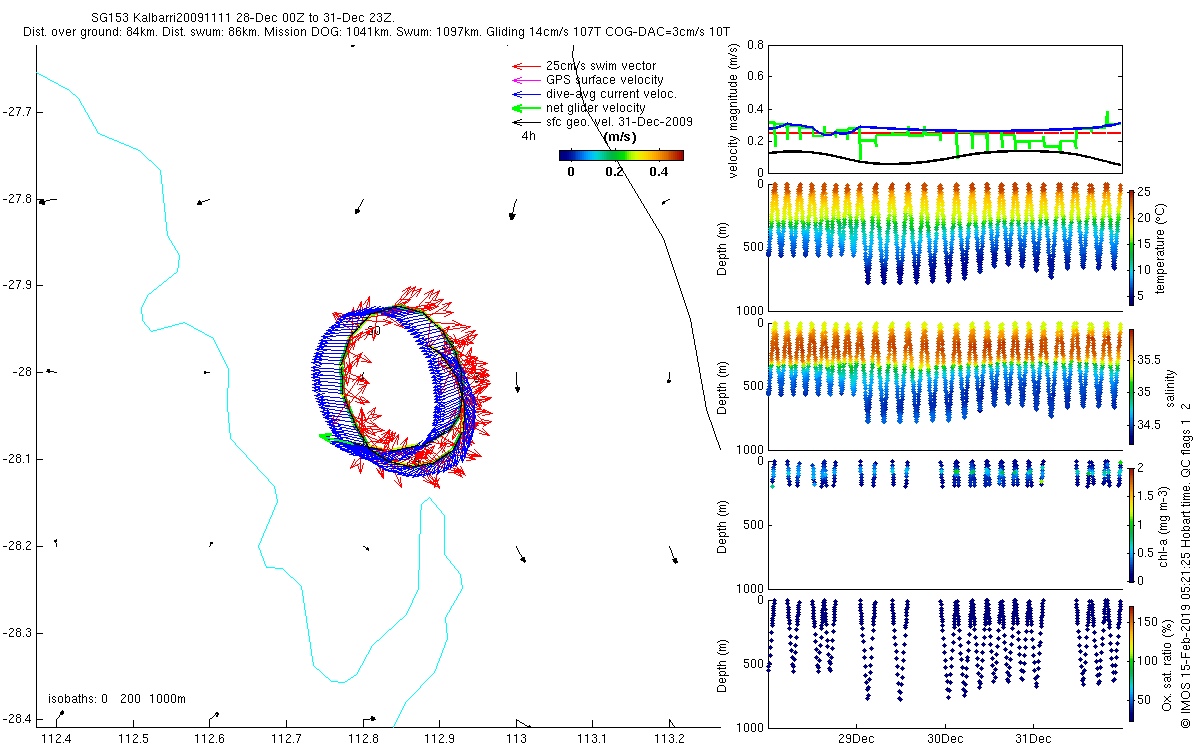Click the "34.5" tick on salinity colorbar
The image size is (1200, 750).
1149,425
